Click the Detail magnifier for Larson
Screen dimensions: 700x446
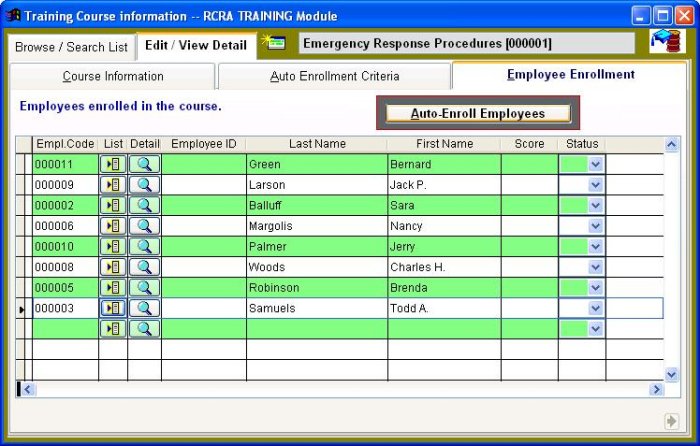(x=144, y=185)
